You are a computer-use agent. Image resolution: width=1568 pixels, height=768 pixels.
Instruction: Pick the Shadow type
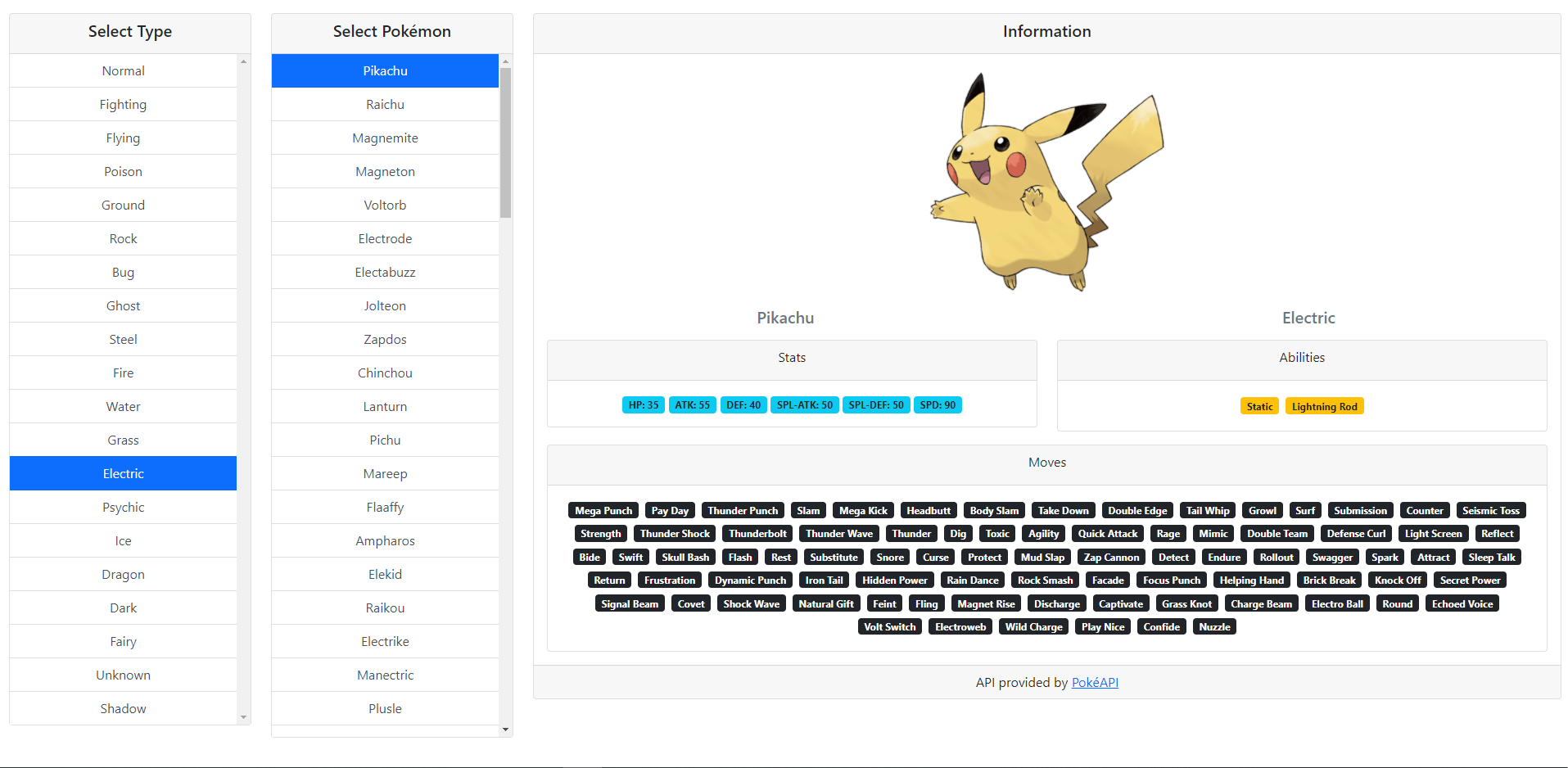pos(123,708)
